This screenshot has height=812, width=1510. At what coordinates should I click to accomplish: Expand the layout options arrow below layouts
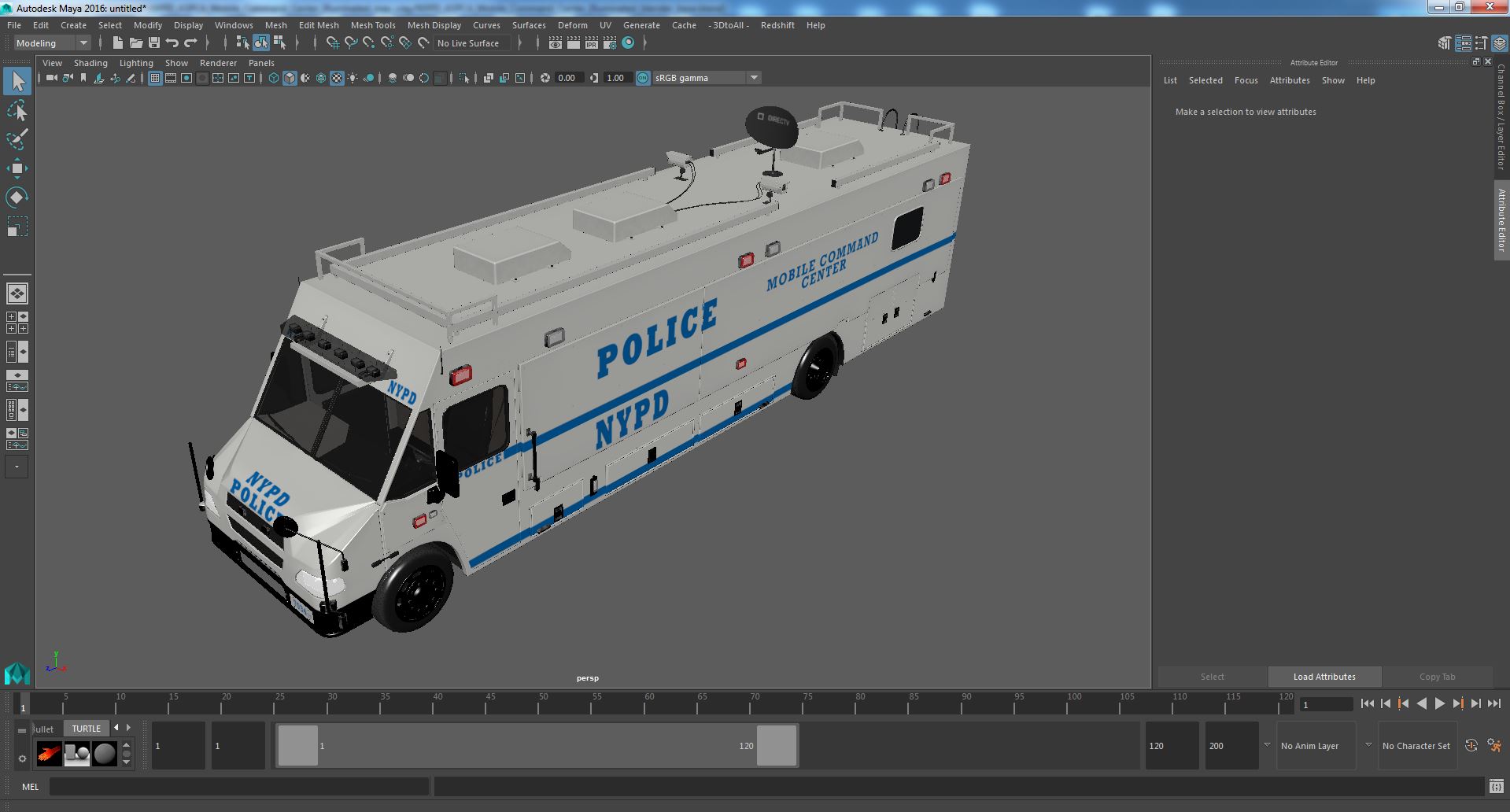coord(17,467)
